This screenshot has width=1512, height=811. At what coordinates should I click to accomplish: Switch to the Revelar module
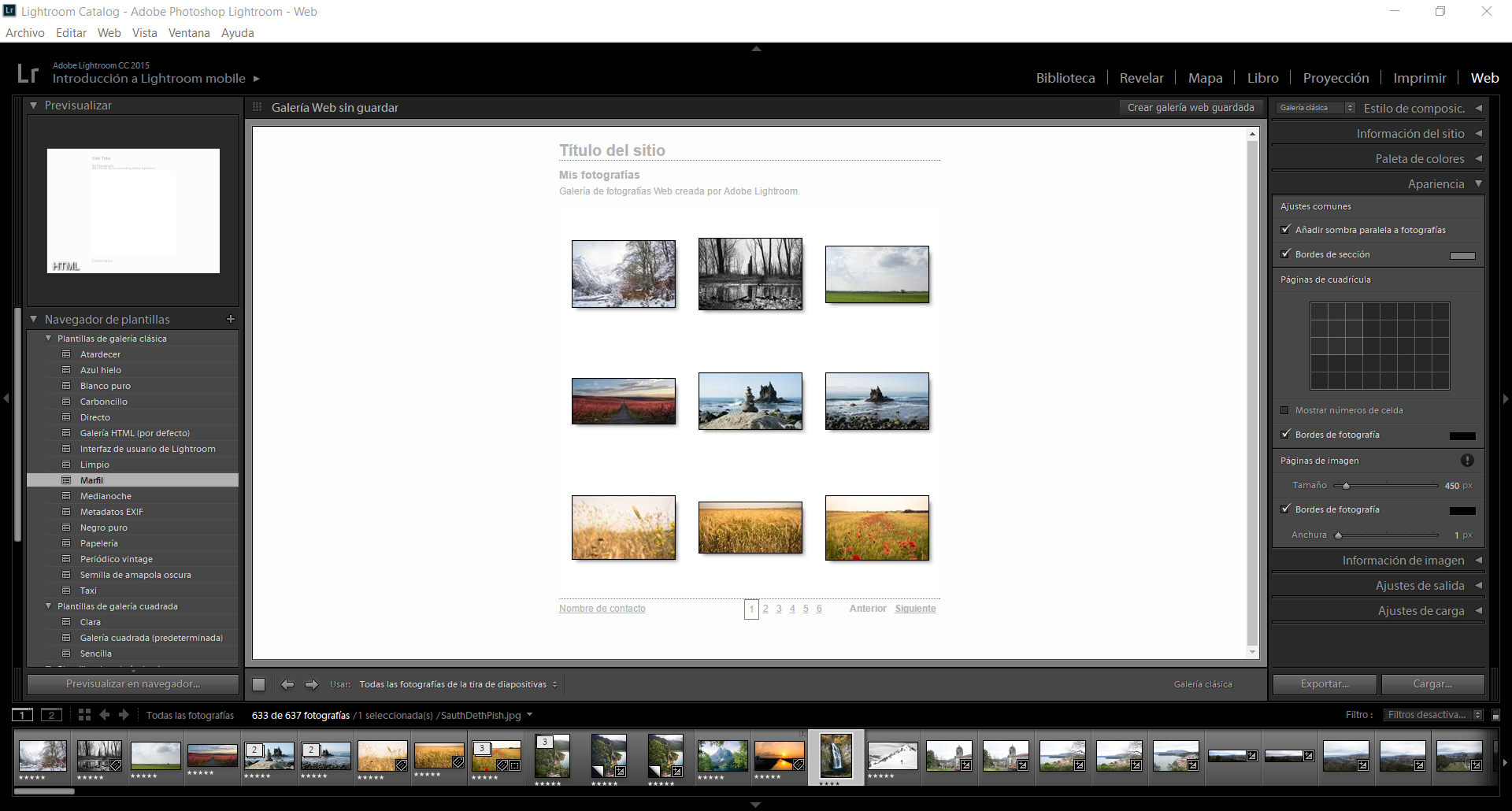(1141, 78)
